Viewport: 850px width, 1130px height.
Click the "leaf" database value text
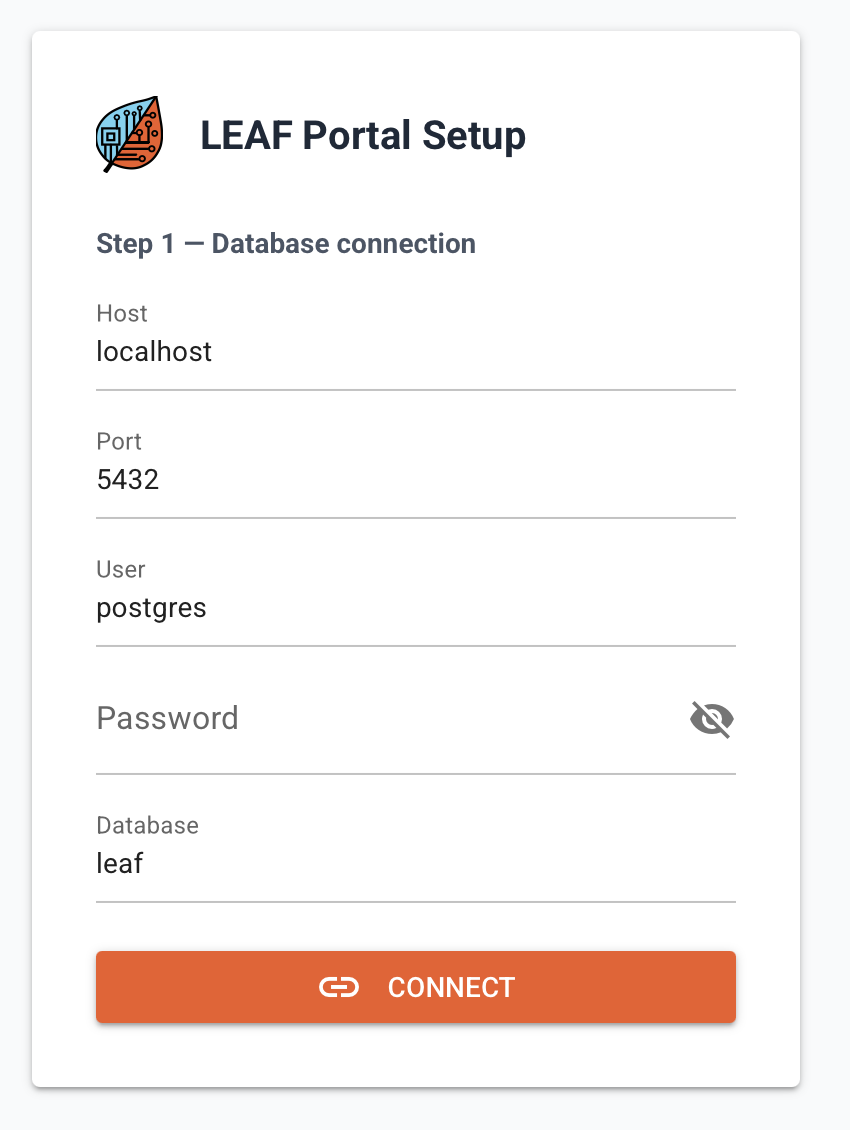120,864
